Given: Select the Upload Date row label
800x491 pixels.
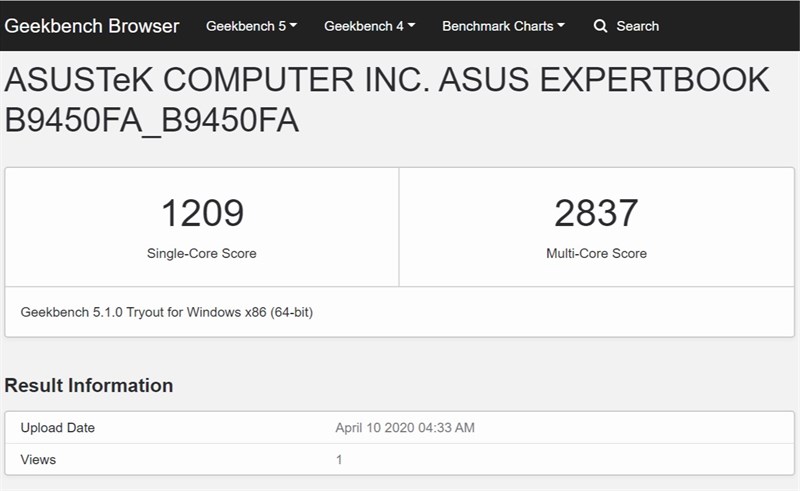Looking at the screenshot, I should [58, 428].
